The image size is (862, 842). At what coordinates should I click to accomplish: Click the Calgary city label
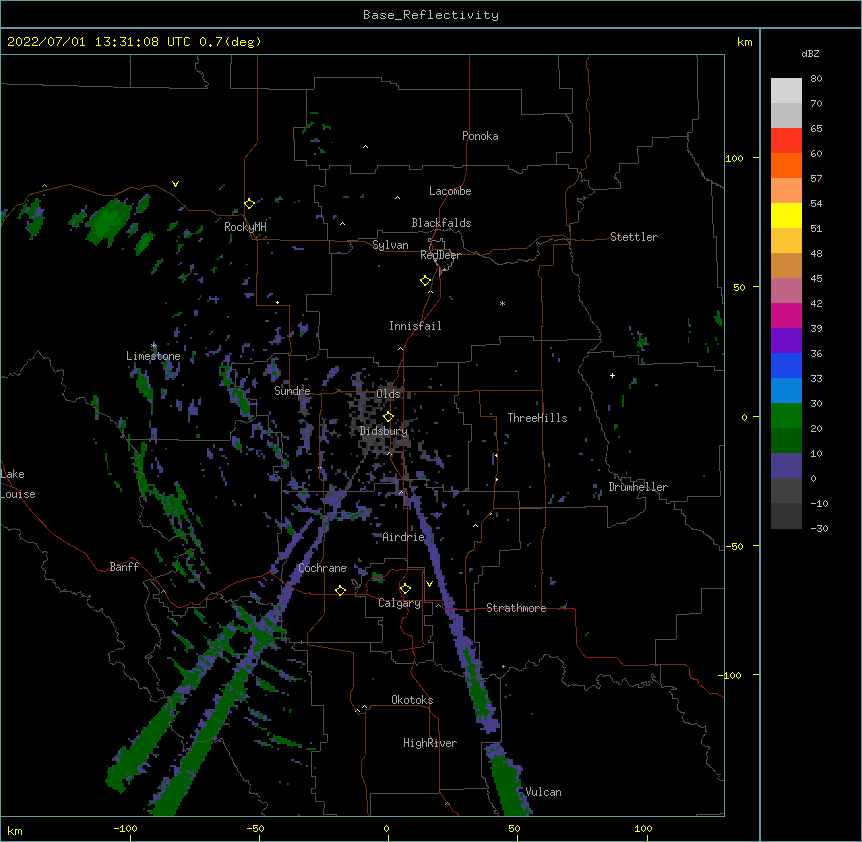pyautogui.click(x=399, y=603)
